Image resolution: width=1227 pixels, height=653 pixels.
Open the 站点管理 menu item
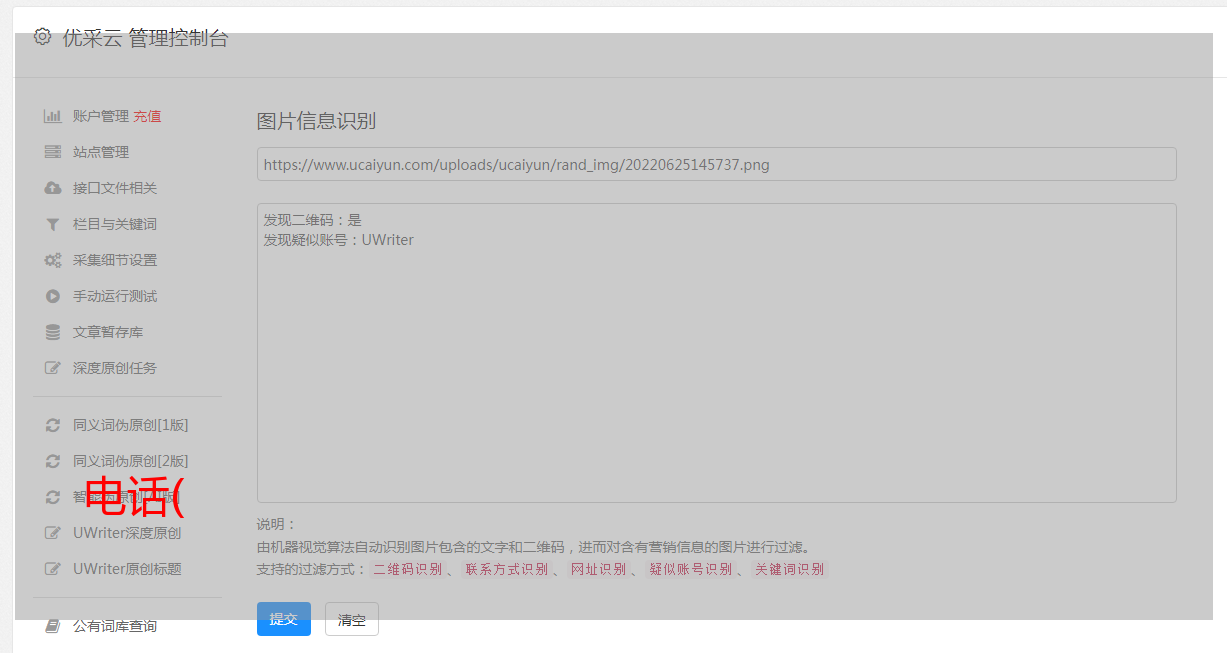[x=101, y=152]
